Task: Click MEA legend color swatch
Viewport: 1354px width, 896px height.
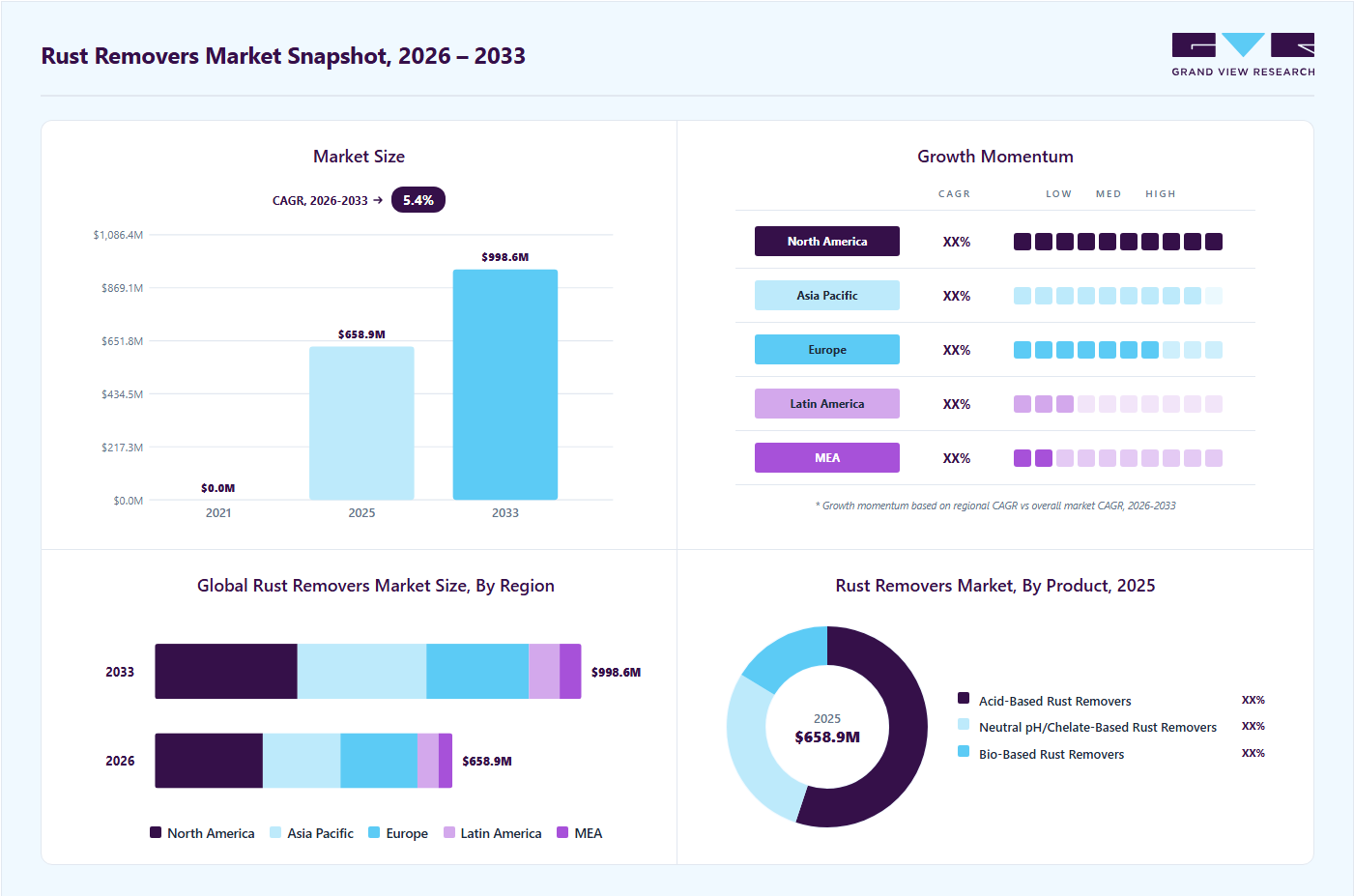Action: coord(562,832)
